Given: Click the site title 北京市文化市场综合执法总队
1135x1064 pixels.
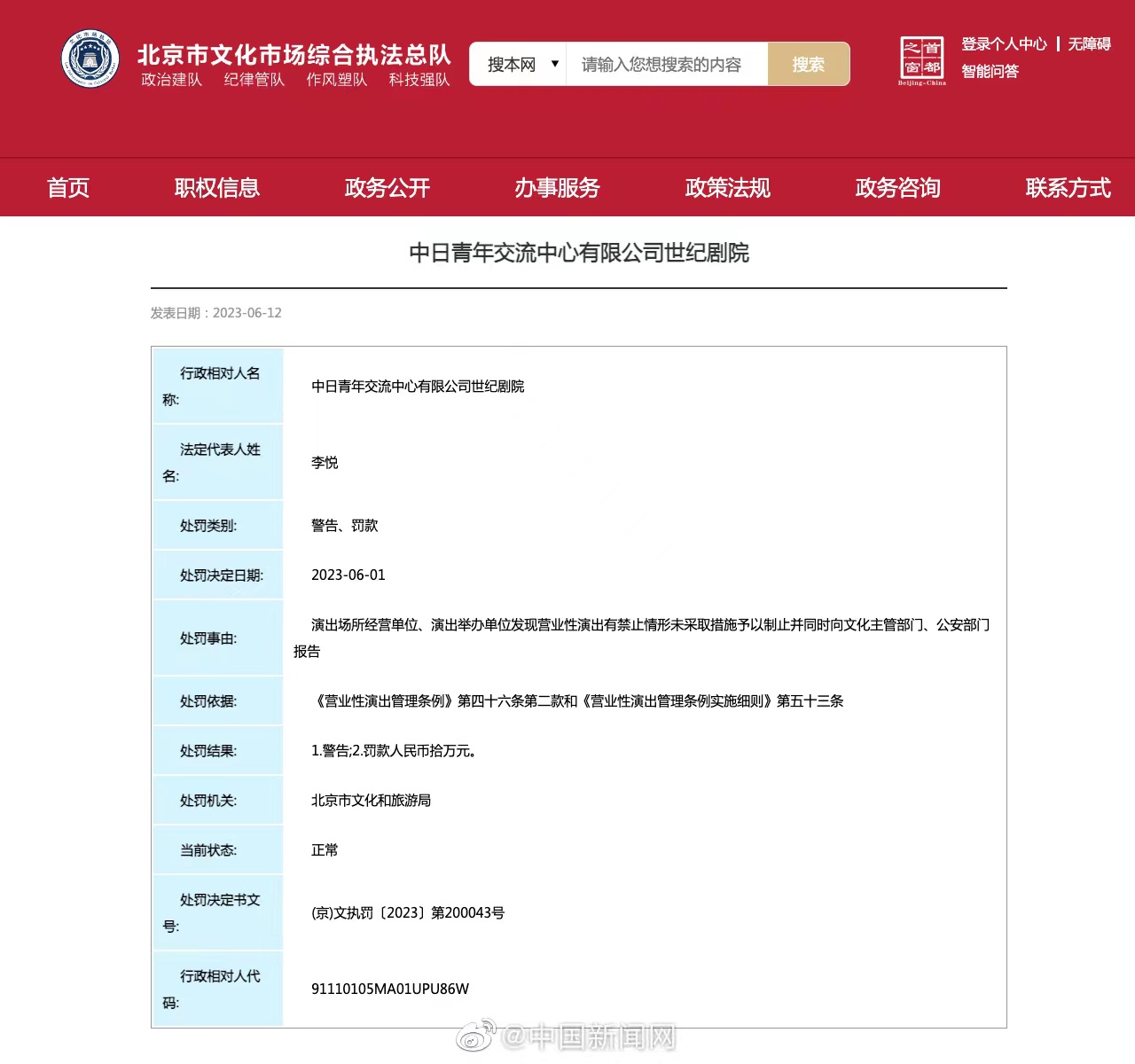Looking at the screenshot, I should tap(294, 55).
